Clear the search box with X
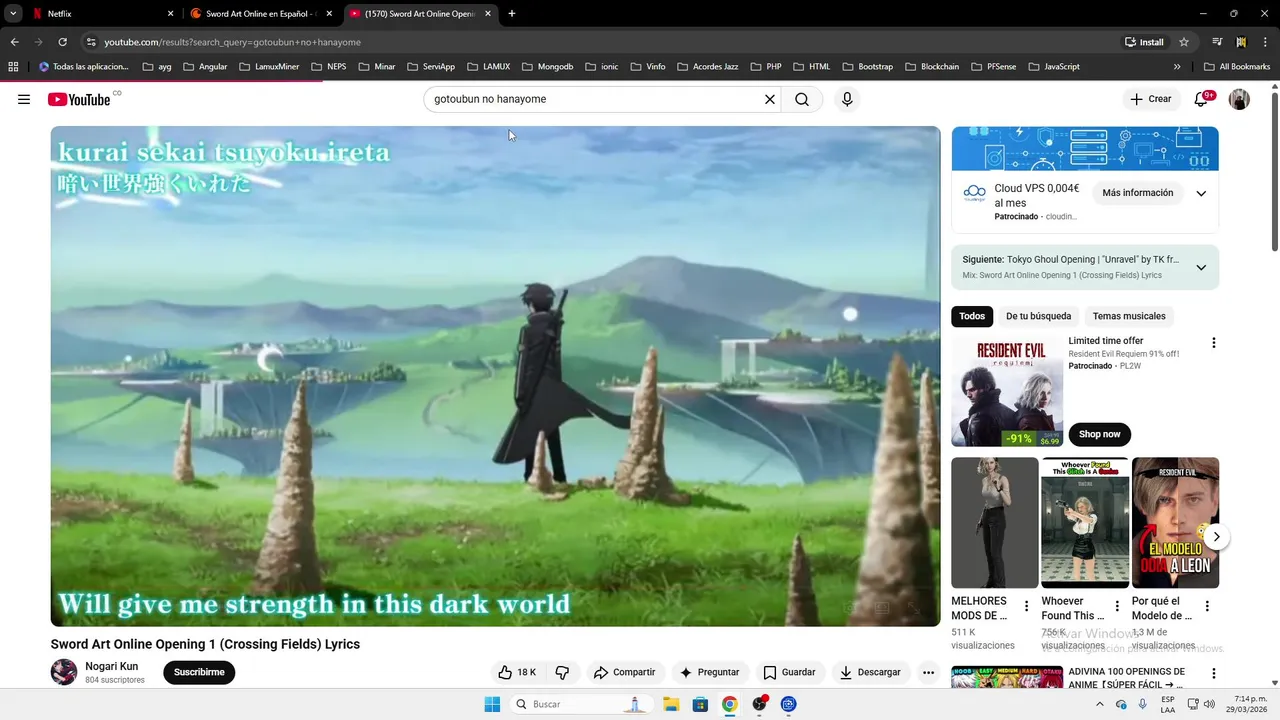1280x720 pixels. pyautogui.click(x=770, y=99)
